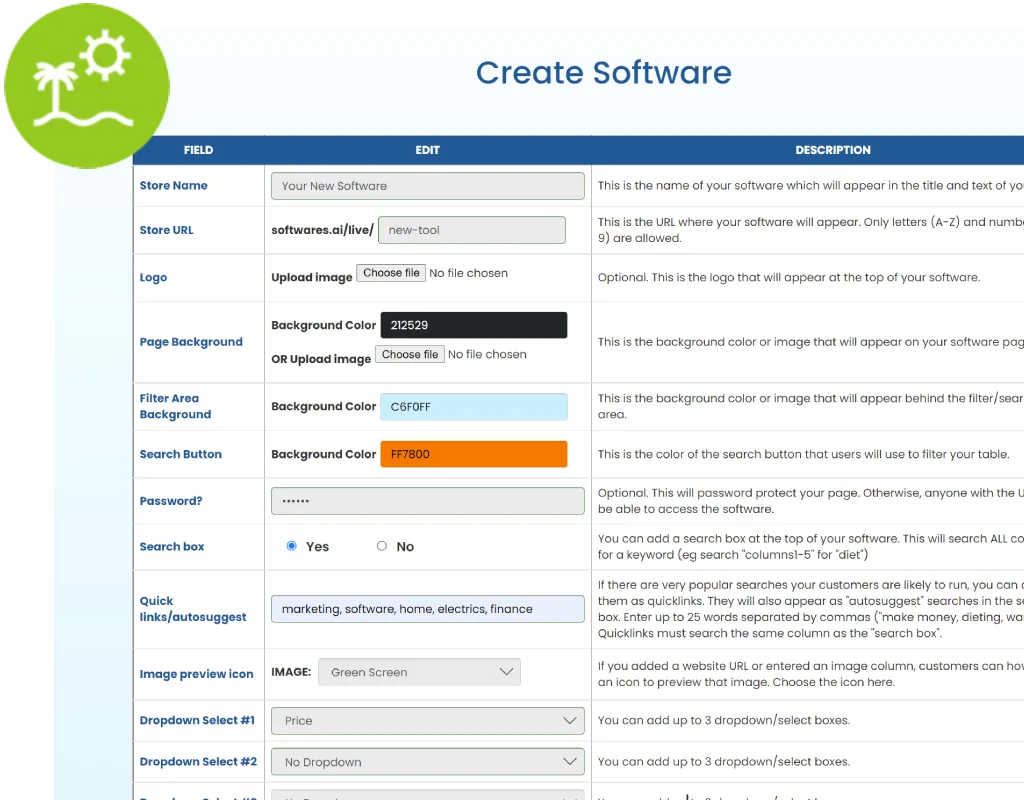Viewport: 1024px width, 800px height.
Task: Click the Dropdown Select #1 label
Action: point(197,720)
